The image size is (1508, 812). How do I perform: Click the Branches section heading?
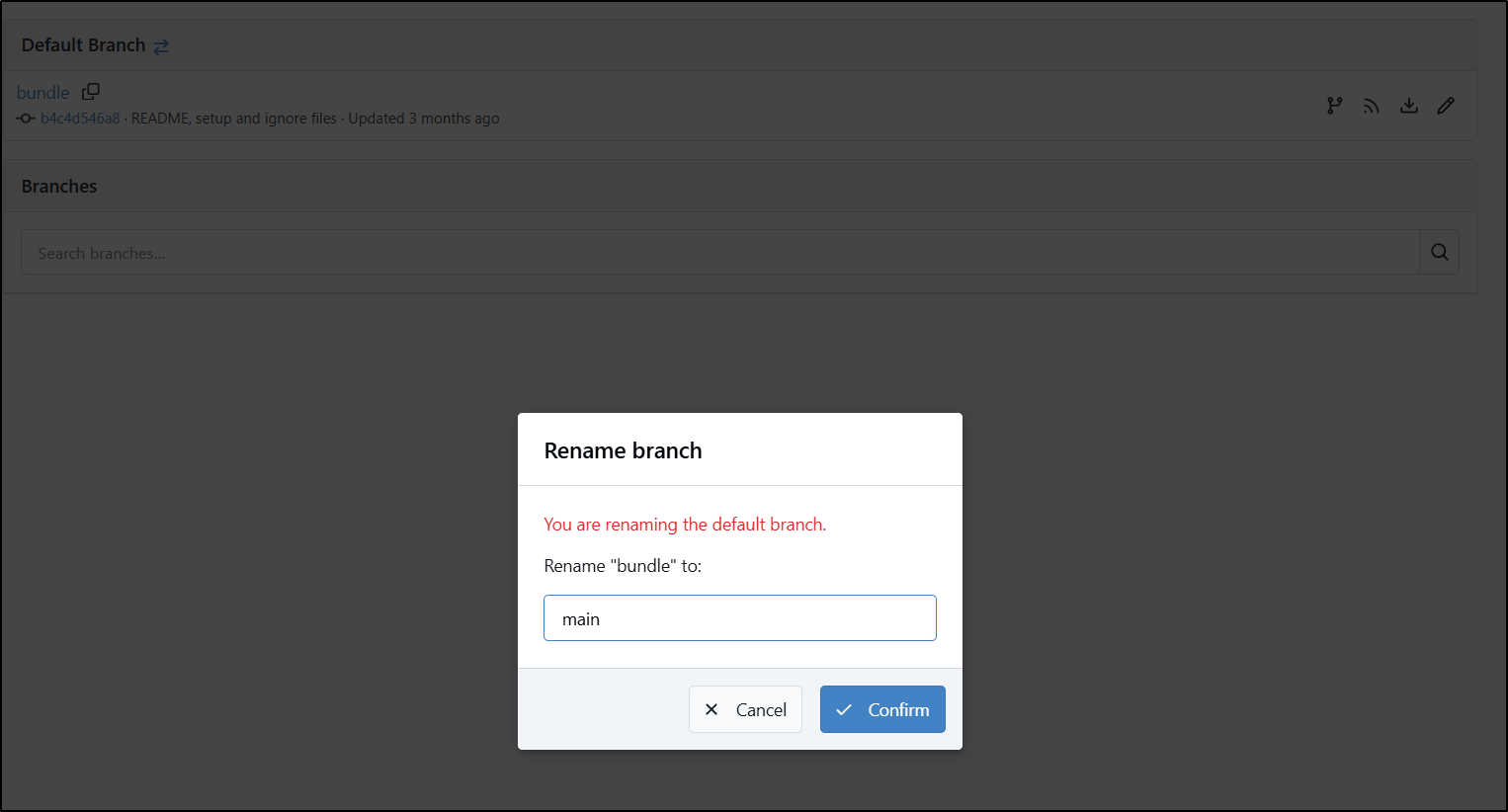59,187
